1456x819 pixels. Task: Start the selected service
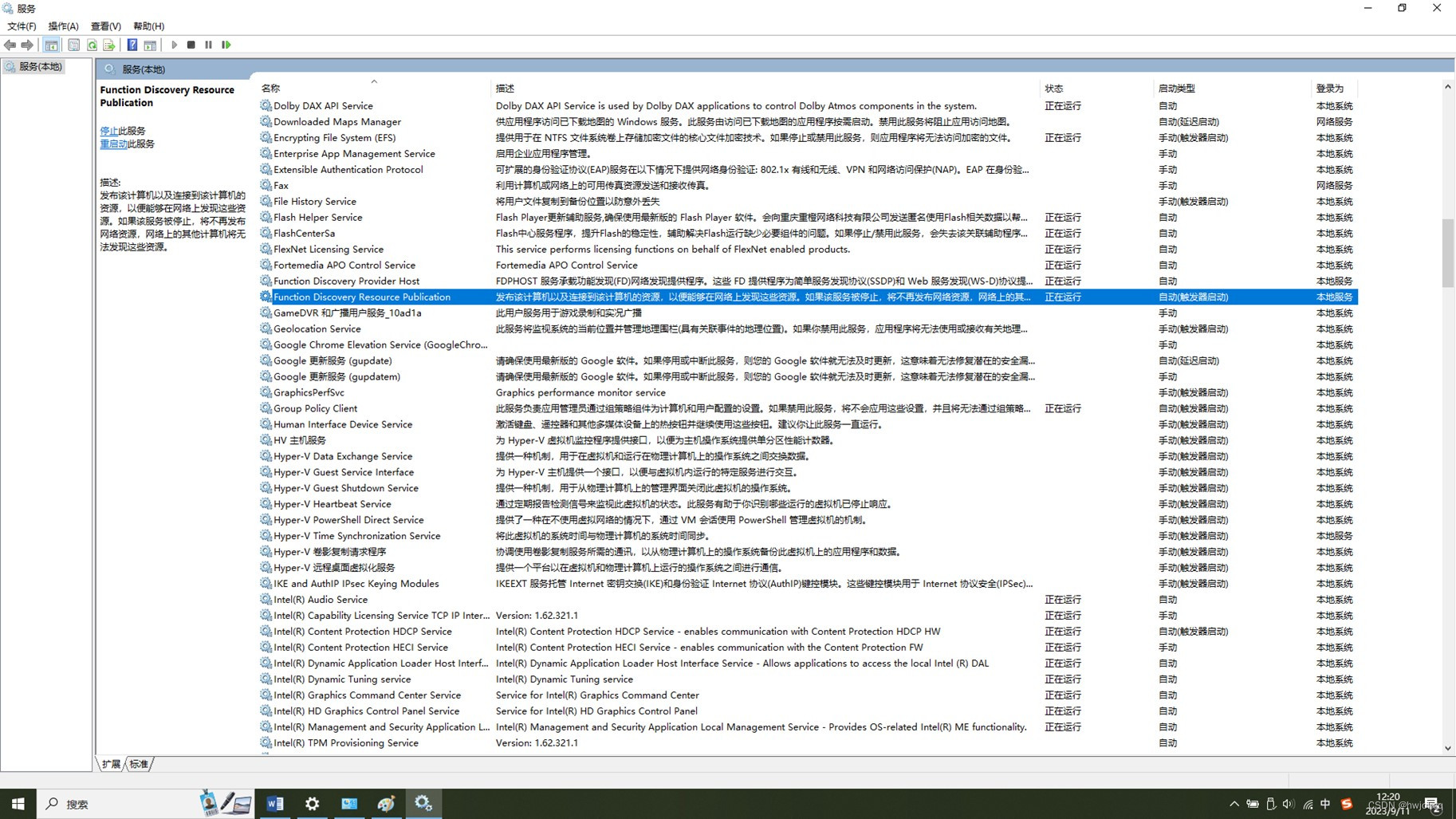click(174, 45)
